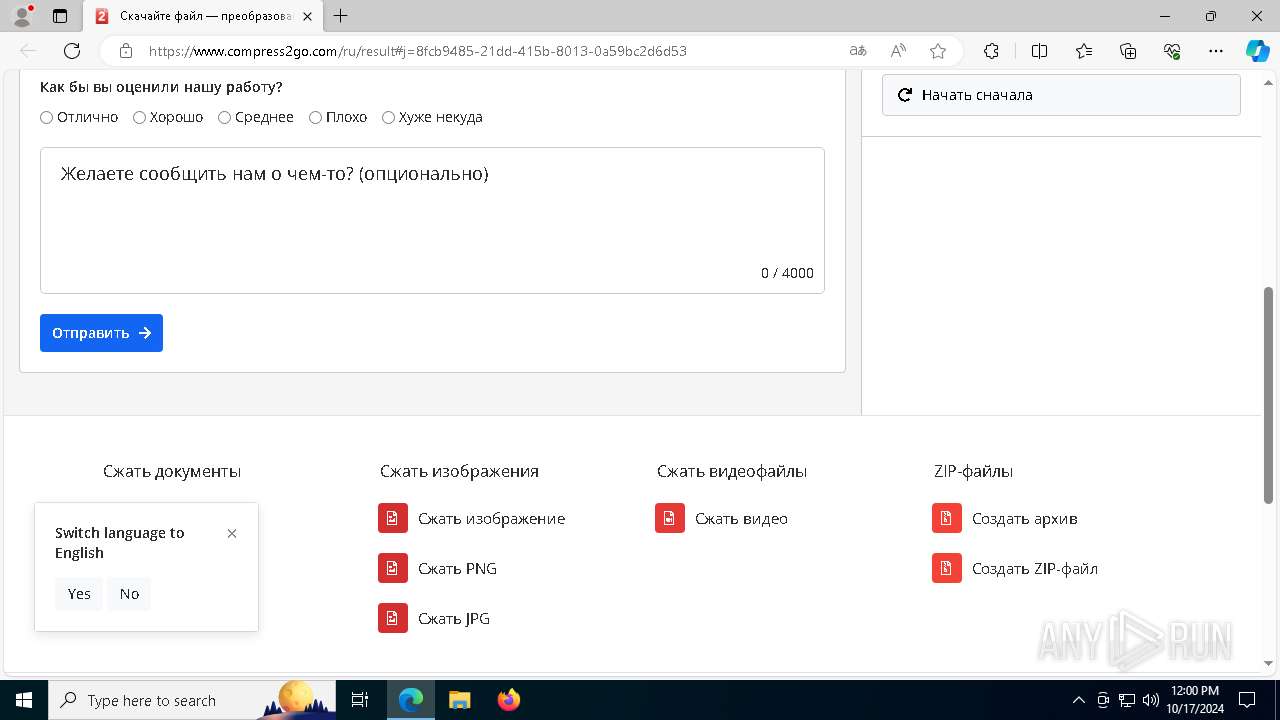The width and height of the screenshot is (1280, 720).
Task: Open the Сжать PNG link
Action: click(457, 569)
